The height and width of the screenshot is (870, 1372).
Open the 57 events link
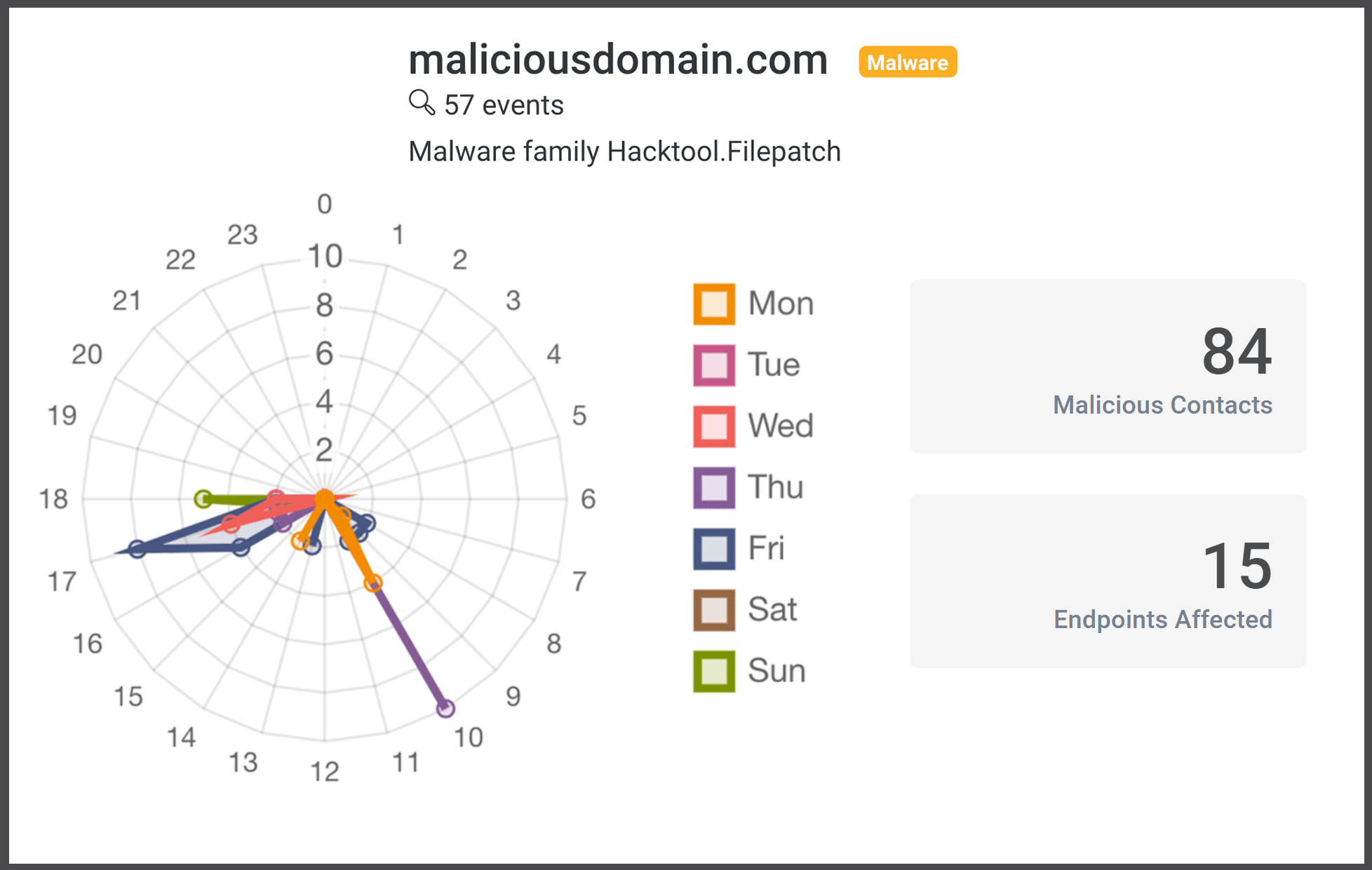pyautogui.click(x=504, y=105)
